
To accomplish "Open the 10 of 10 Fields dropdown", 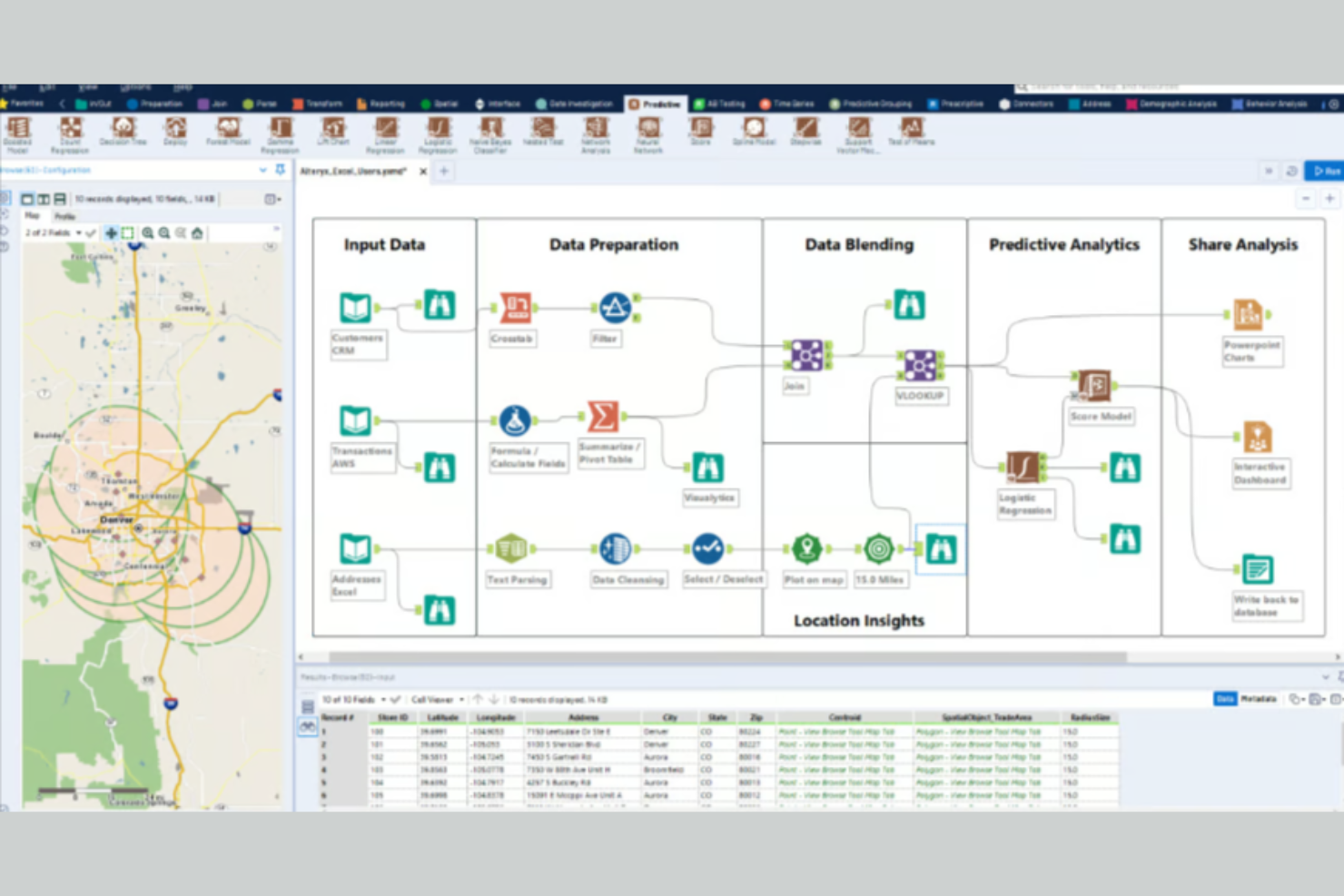I will point(353,700).
